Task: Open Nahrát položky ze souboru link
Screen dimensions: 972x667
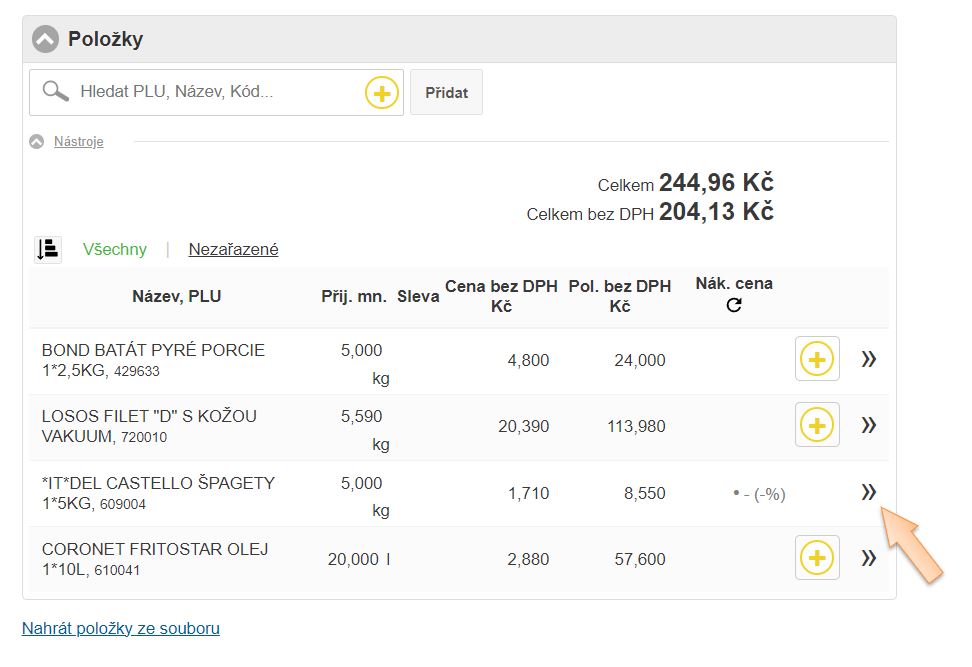Action: pos(121,628)
